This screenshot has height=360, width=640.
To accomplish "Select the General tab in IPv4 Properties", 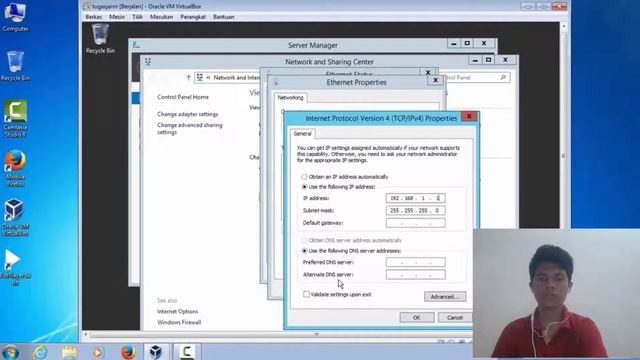I will click(302, 133).
